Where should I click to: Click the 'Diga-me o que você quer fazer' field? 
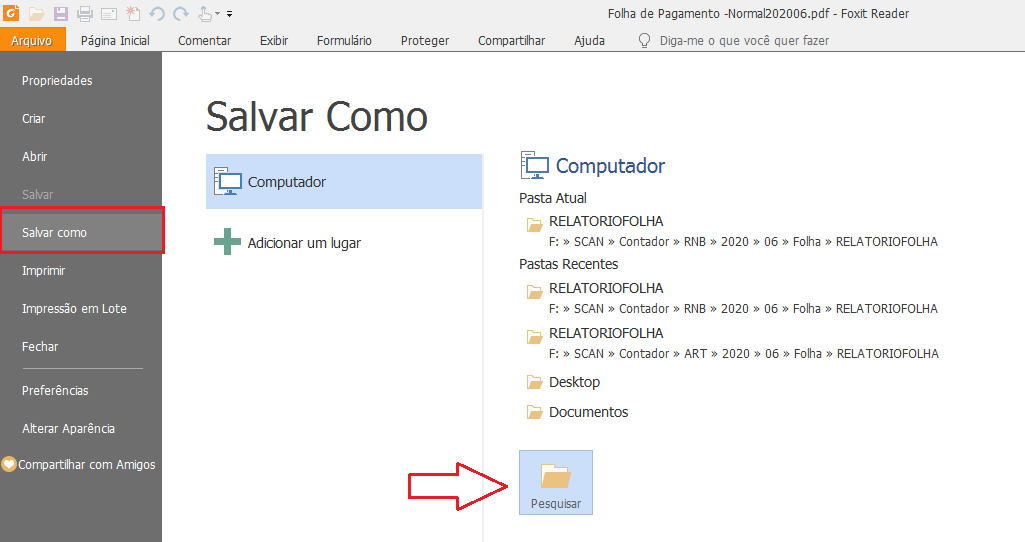745,41
